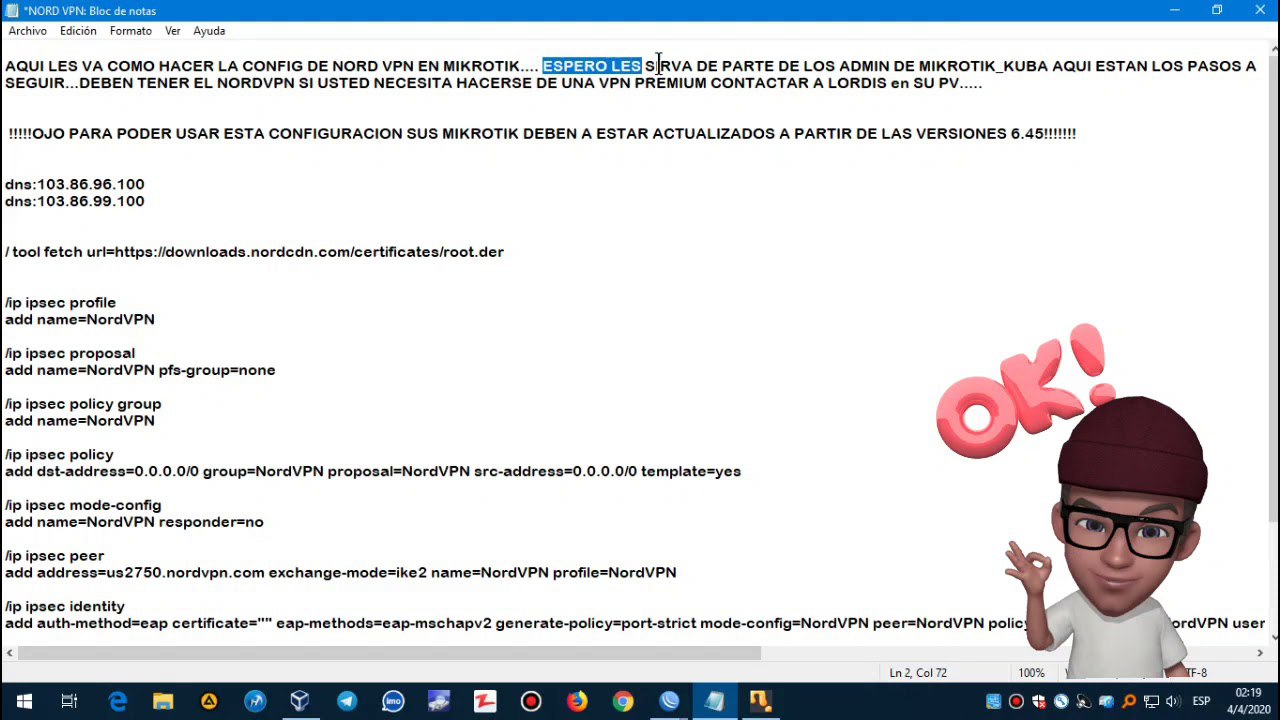Open the blue swirl app after Chrome
The height and width of the screenshot is (720, 1280).
(x=669, y=701)
